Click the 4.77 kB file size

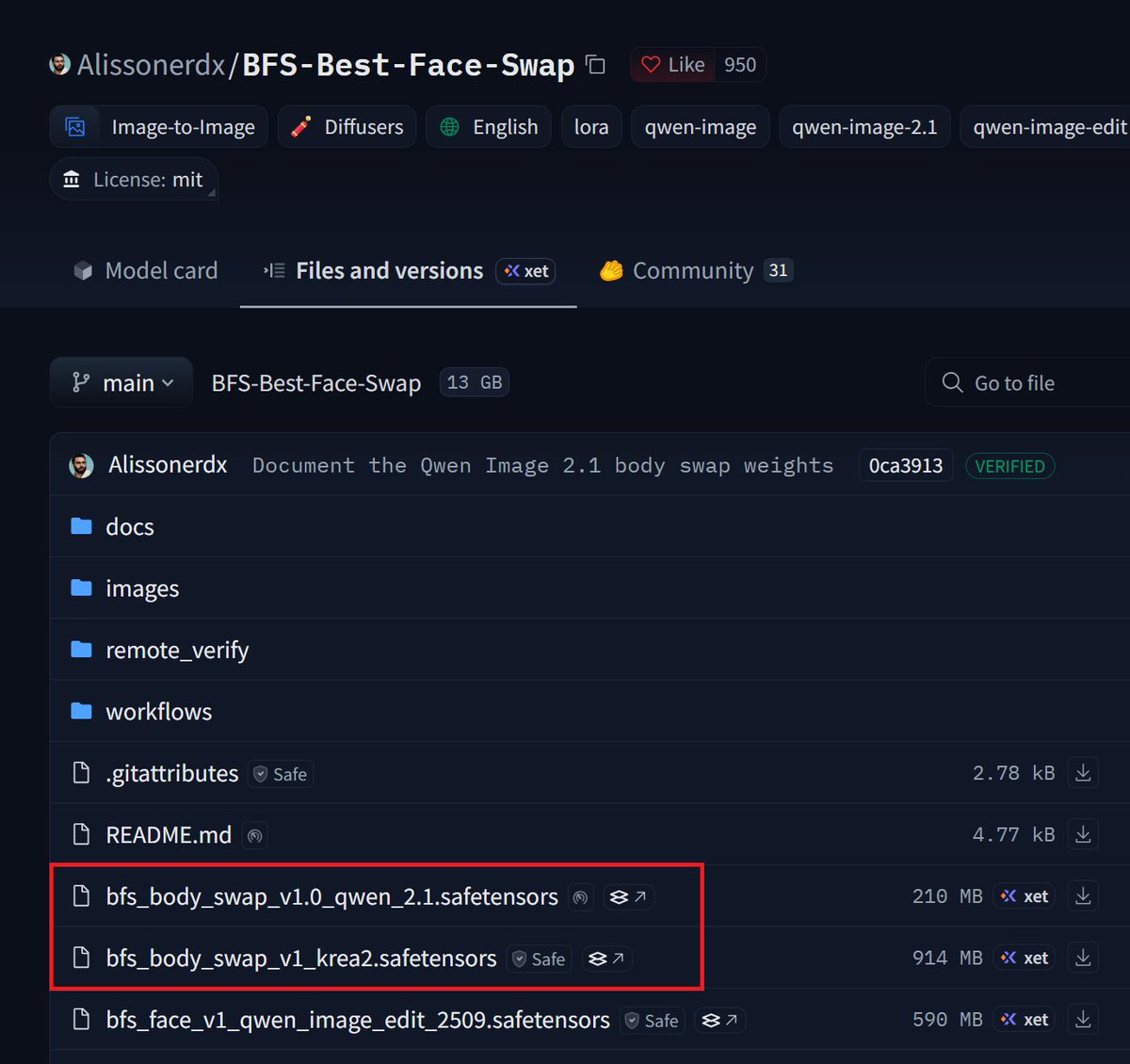coord(1013,834)
